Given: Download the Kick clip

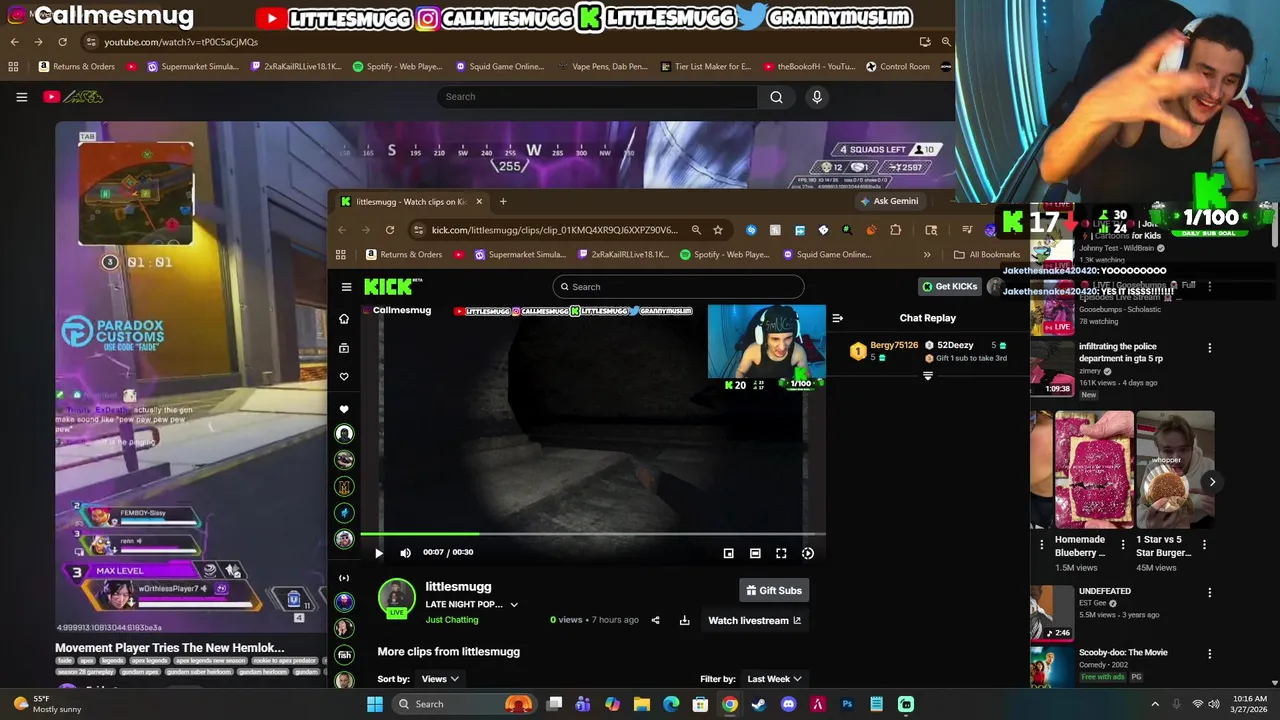Looking at the screenshot, I should click(684, 620).
